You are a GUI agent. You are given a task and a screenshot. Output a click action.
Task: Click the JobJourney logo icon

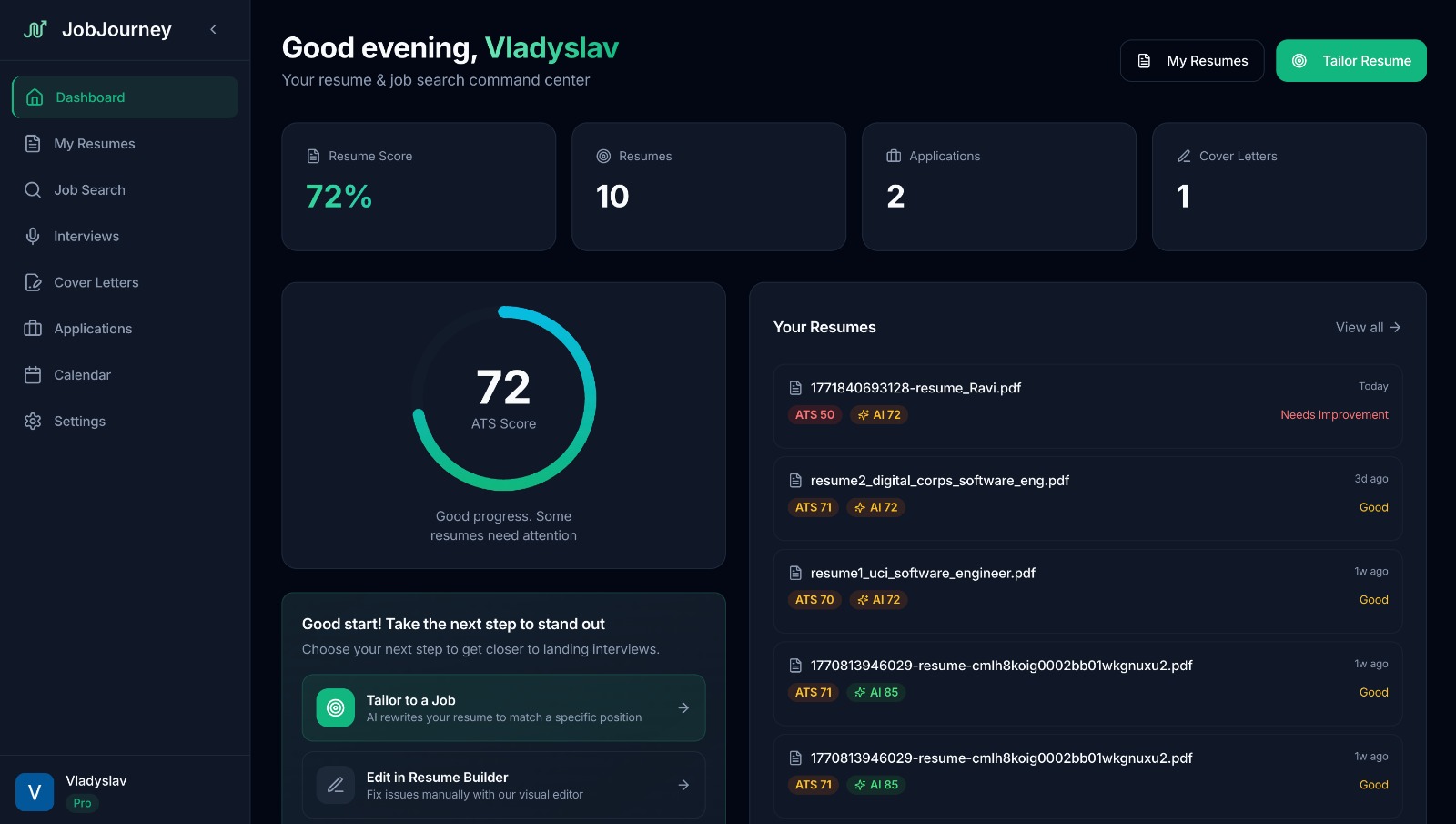pos(35,29)
